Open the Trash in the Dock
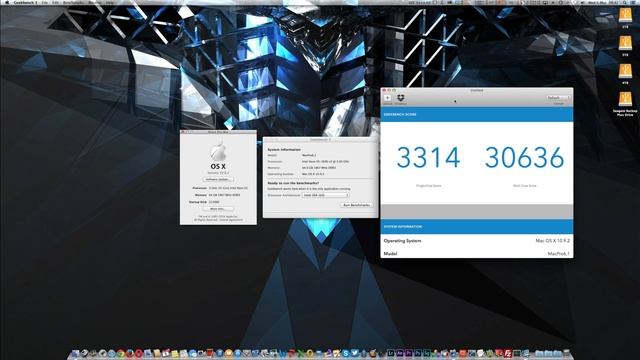Viewport: 640px width, 360px height. tap(566, 353)
